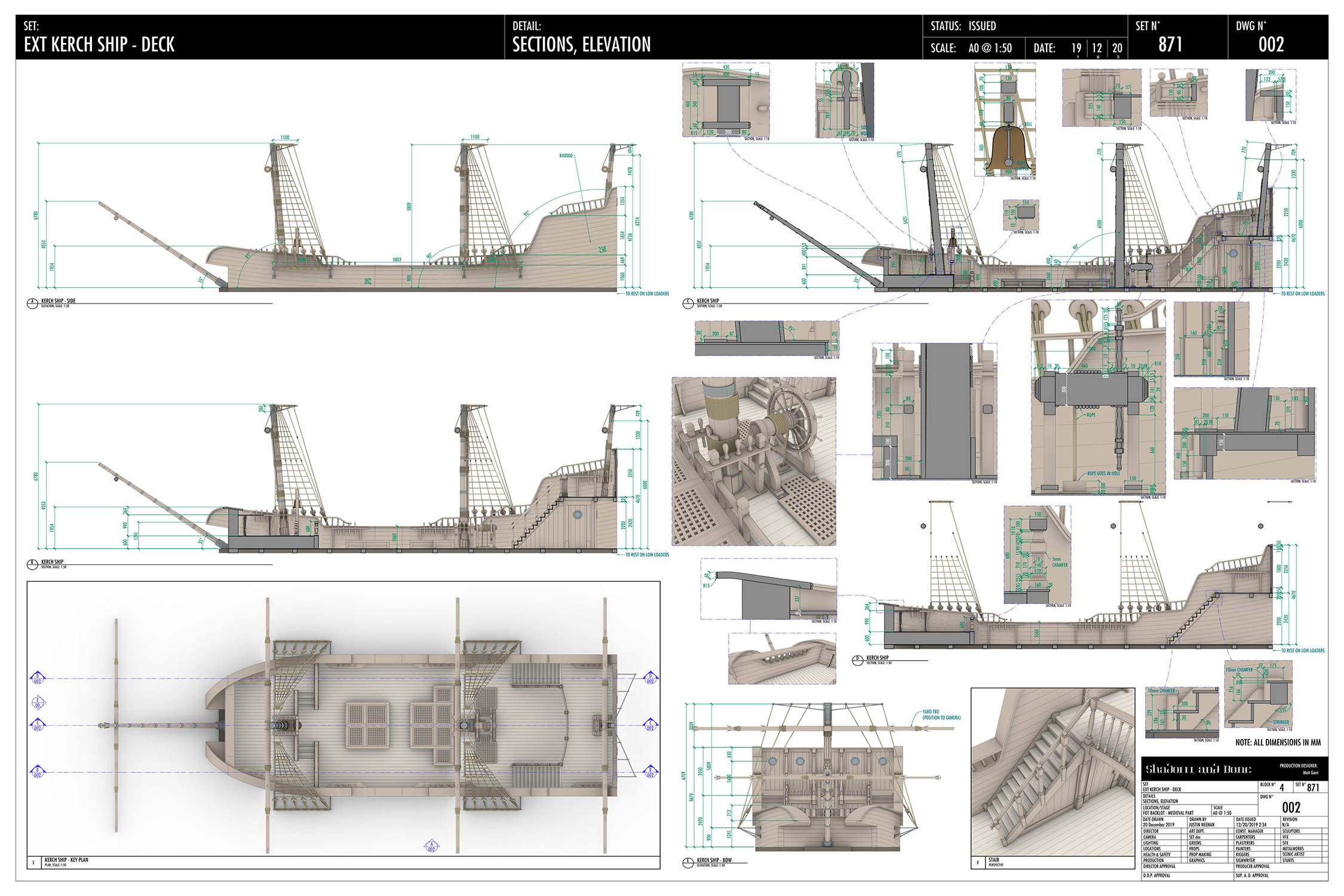Click the 'KERCH SHIP - KEY PLAN' label
Viewport: 1344px width, 896px height.
[x=66, y=860]
